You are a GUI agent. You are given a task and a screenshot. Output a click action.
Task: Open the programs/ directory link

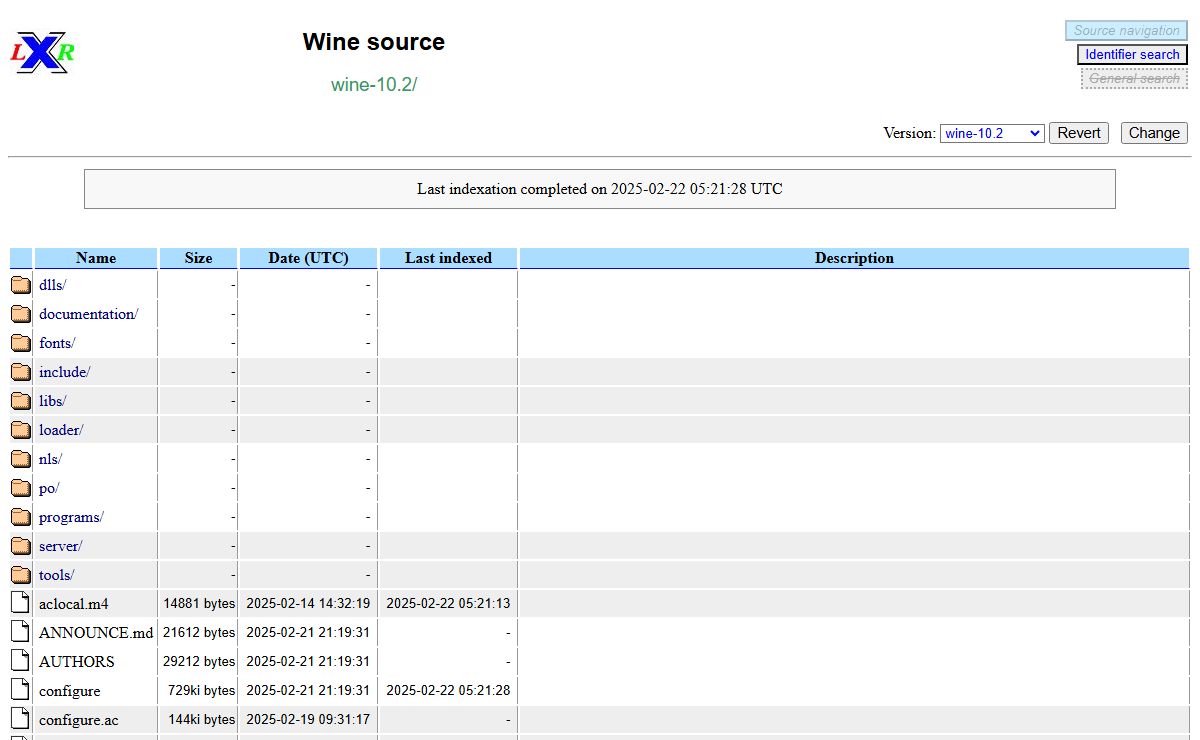71,517
